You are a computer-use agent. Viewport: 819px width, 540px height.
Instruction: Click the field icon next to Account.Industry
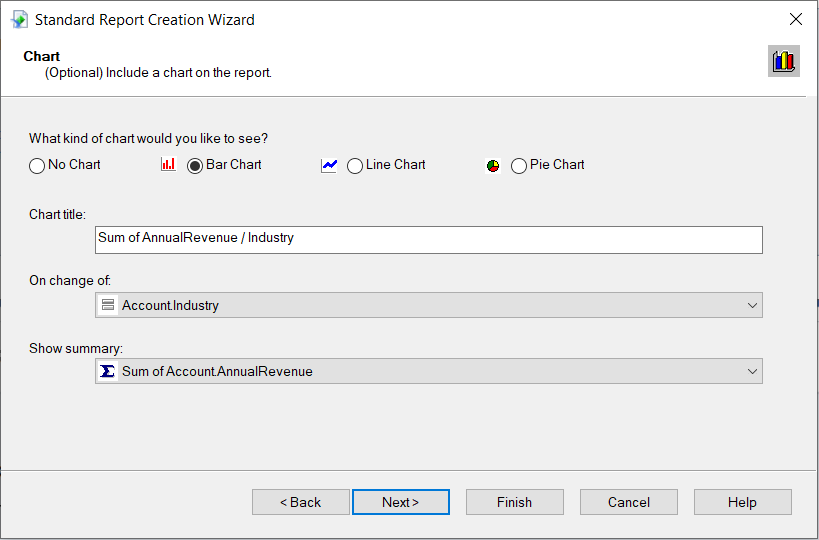[x=108, y=305]
